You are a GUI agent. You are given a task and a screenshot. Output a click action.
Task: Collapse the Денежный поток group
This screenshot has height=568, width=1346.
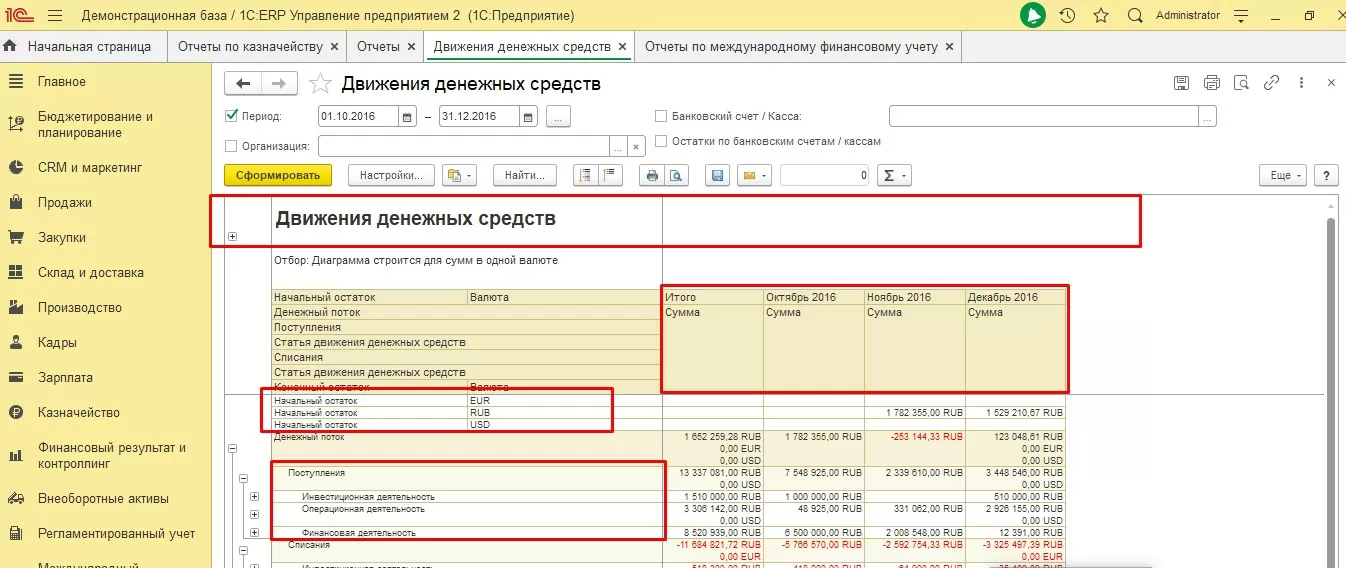click(233, 450)
